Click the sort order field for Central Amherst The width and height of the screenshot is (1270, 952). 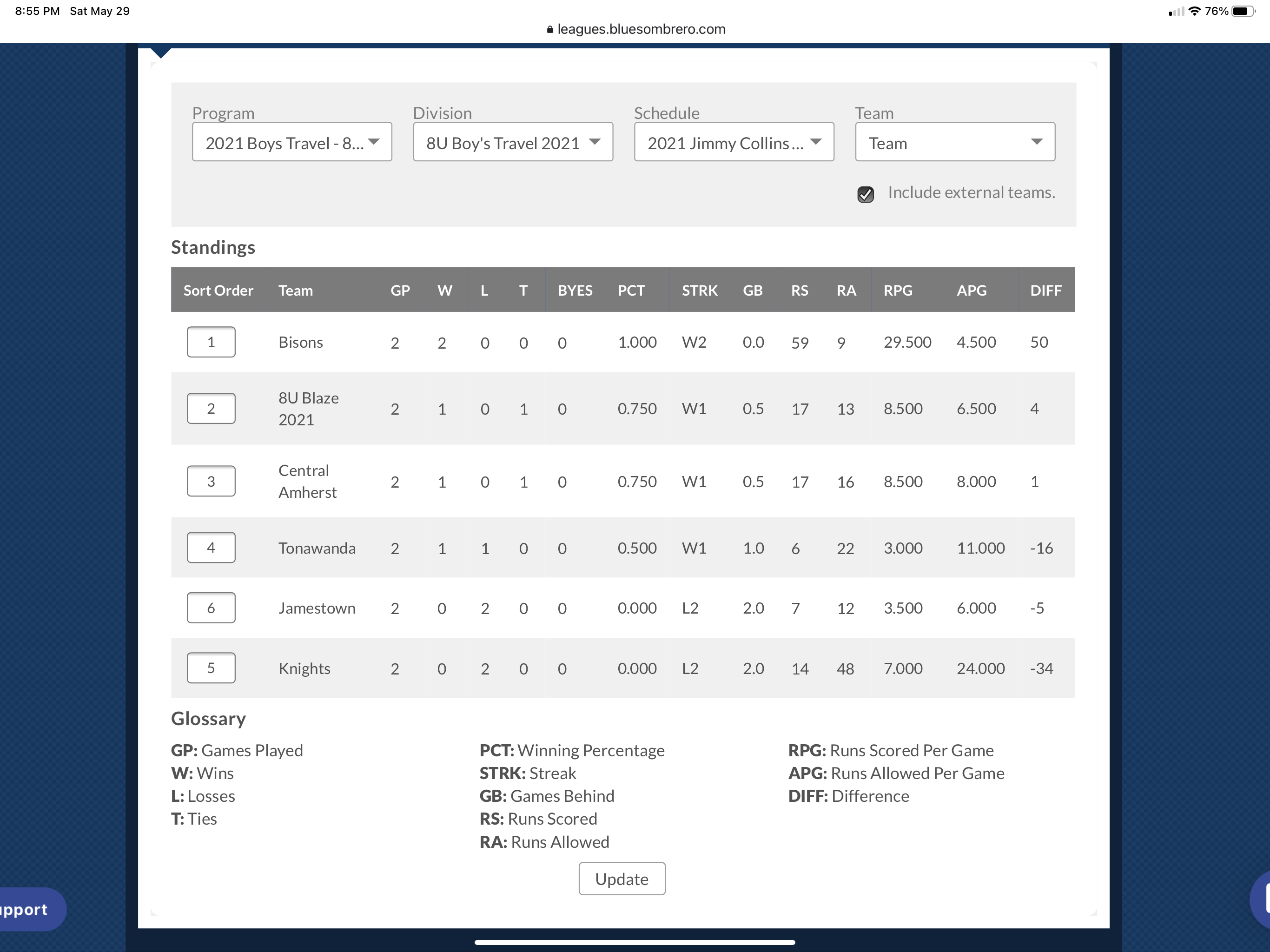[211, 481]
